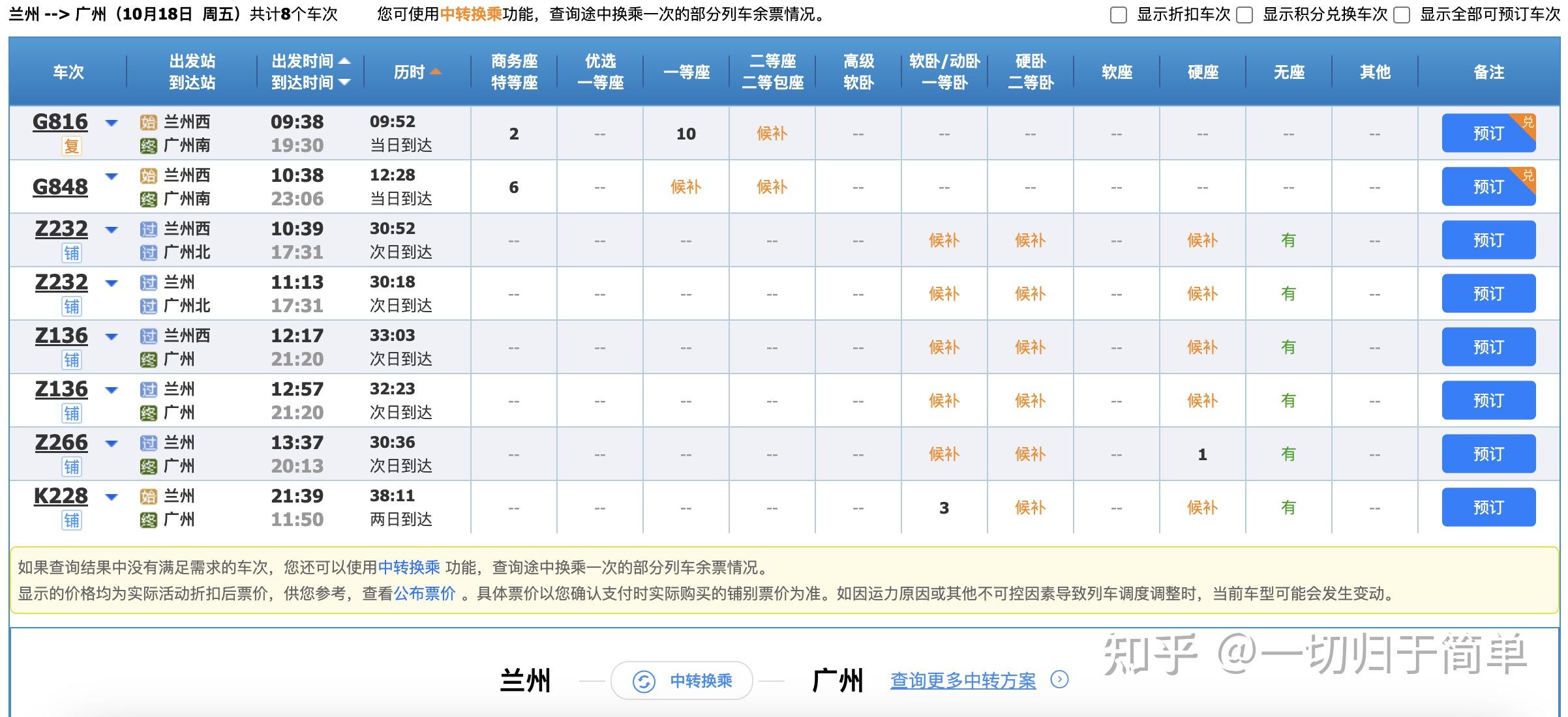Click 兑 corner badge on G848 预订 button
The width and height of the screenshot is (1568, 717).
pyautogui.click(x=1527, y=176)
